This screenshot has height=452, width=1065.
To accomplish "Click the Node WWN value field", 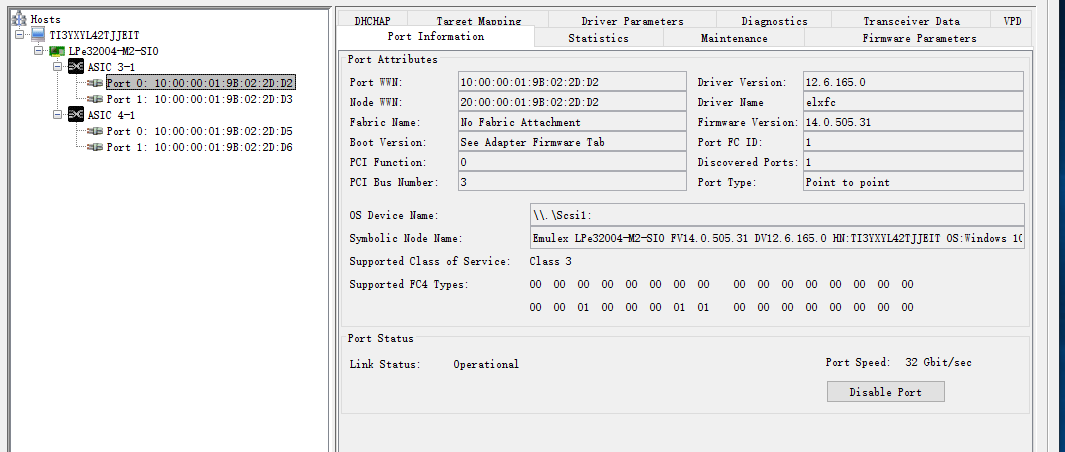I will click(x=572, y=102).
